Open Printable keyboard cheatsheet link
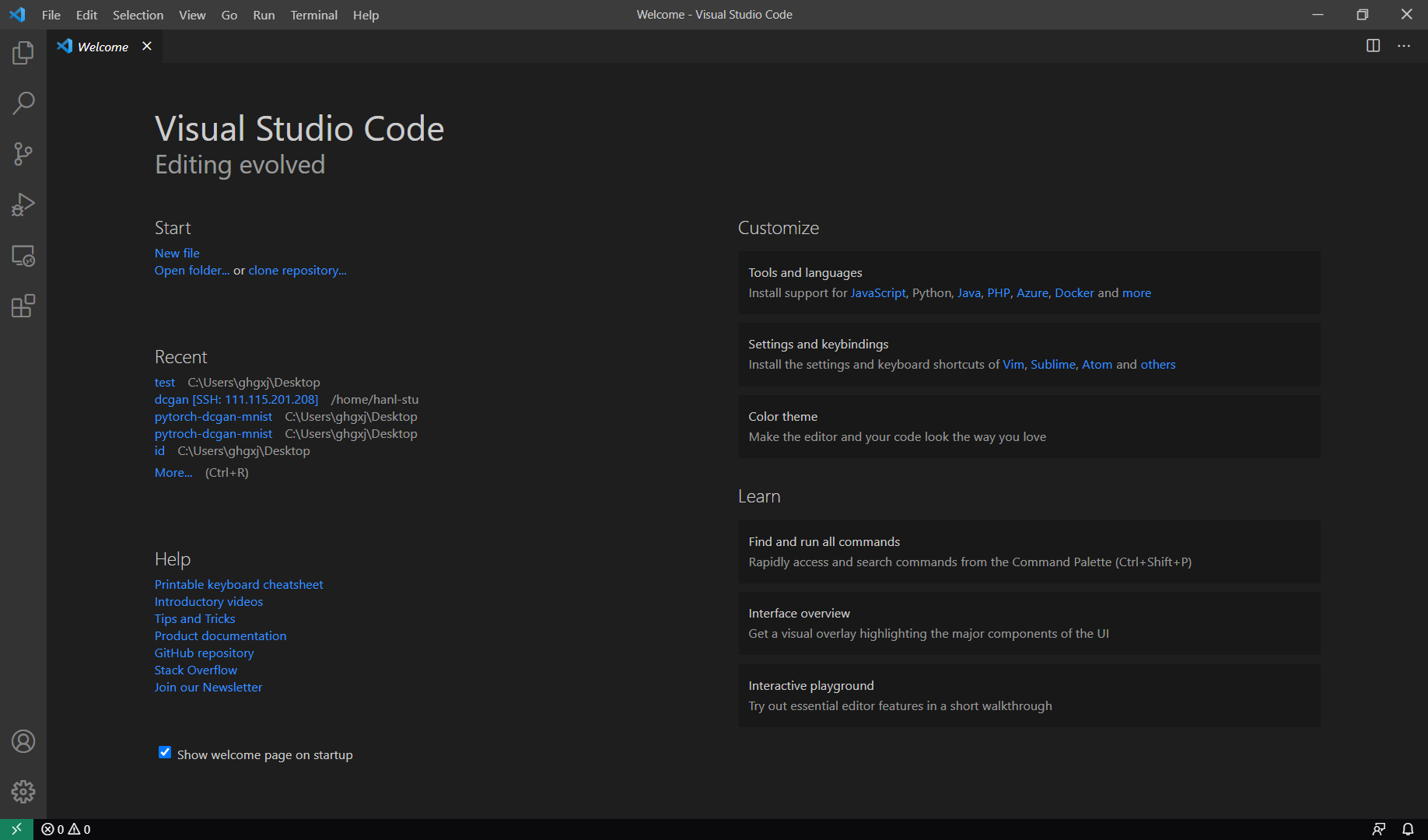Screen dimensions: 1428x840 coord(239,585)
